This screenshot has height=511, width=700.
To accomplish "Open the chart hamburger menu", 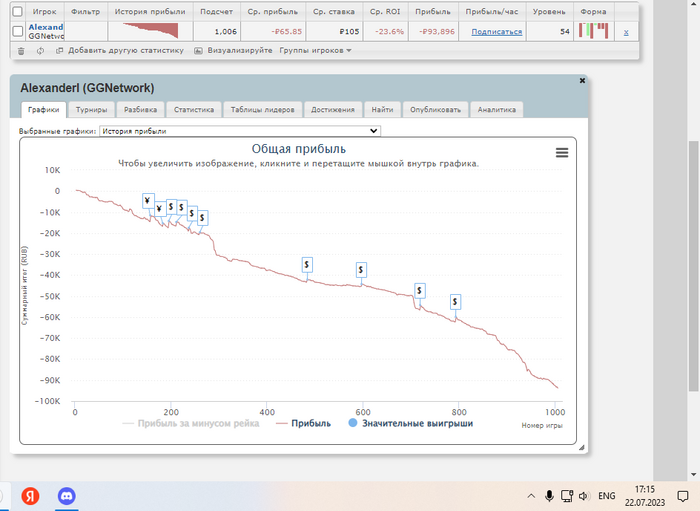I will (x=562, y=153).
